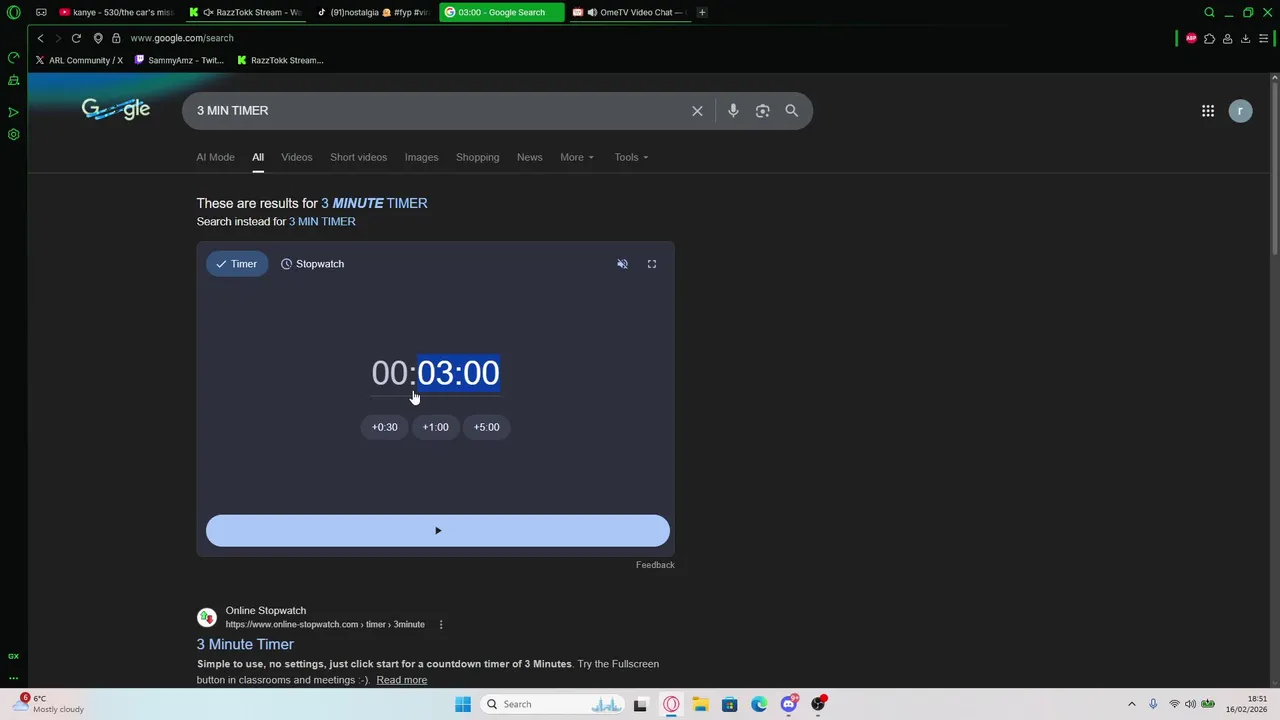Viewport: 1280px width, 720px height.
Task: Switch to the kanye YouTube tab
Action: (x=117, y=13)
